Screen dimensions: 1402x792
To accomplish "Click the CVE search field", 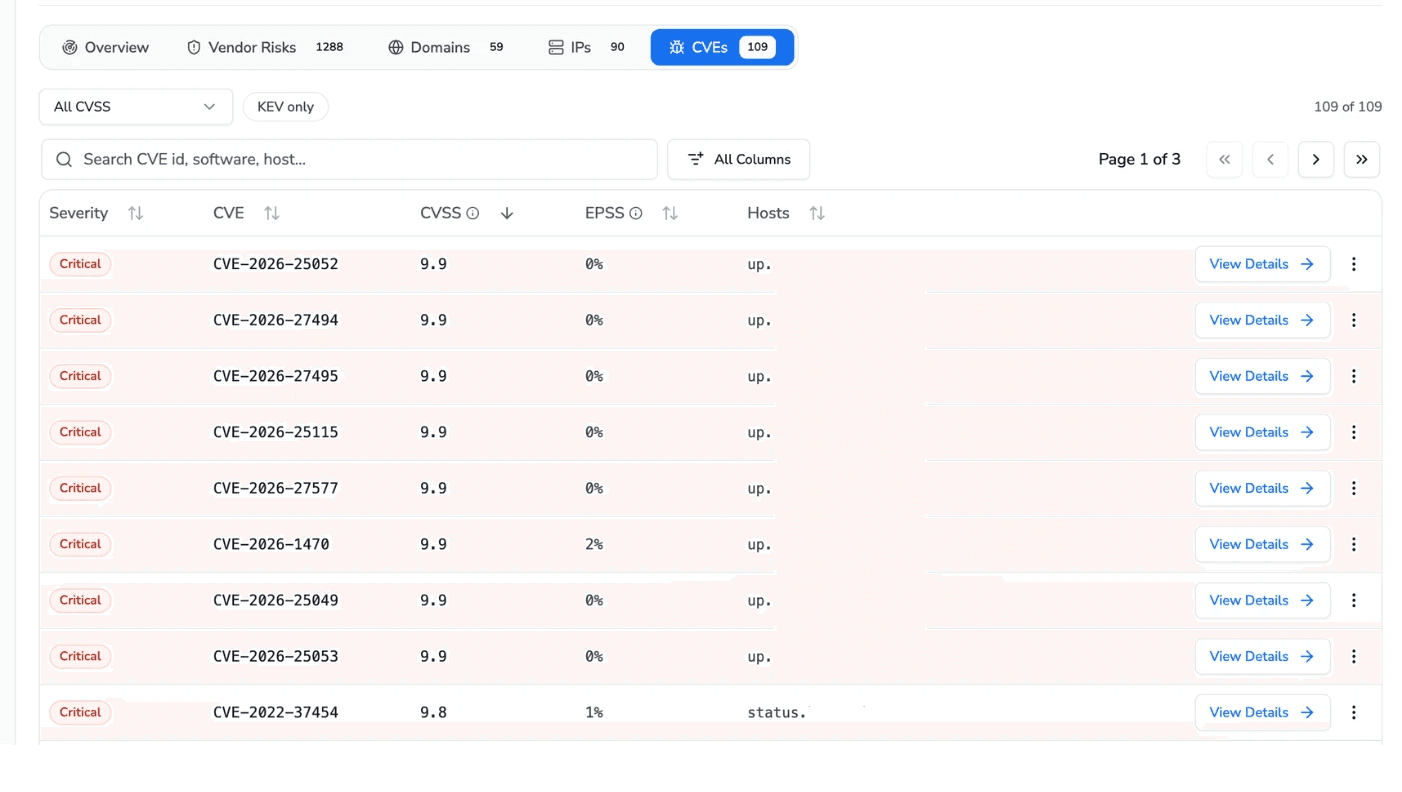I will 349,159.
